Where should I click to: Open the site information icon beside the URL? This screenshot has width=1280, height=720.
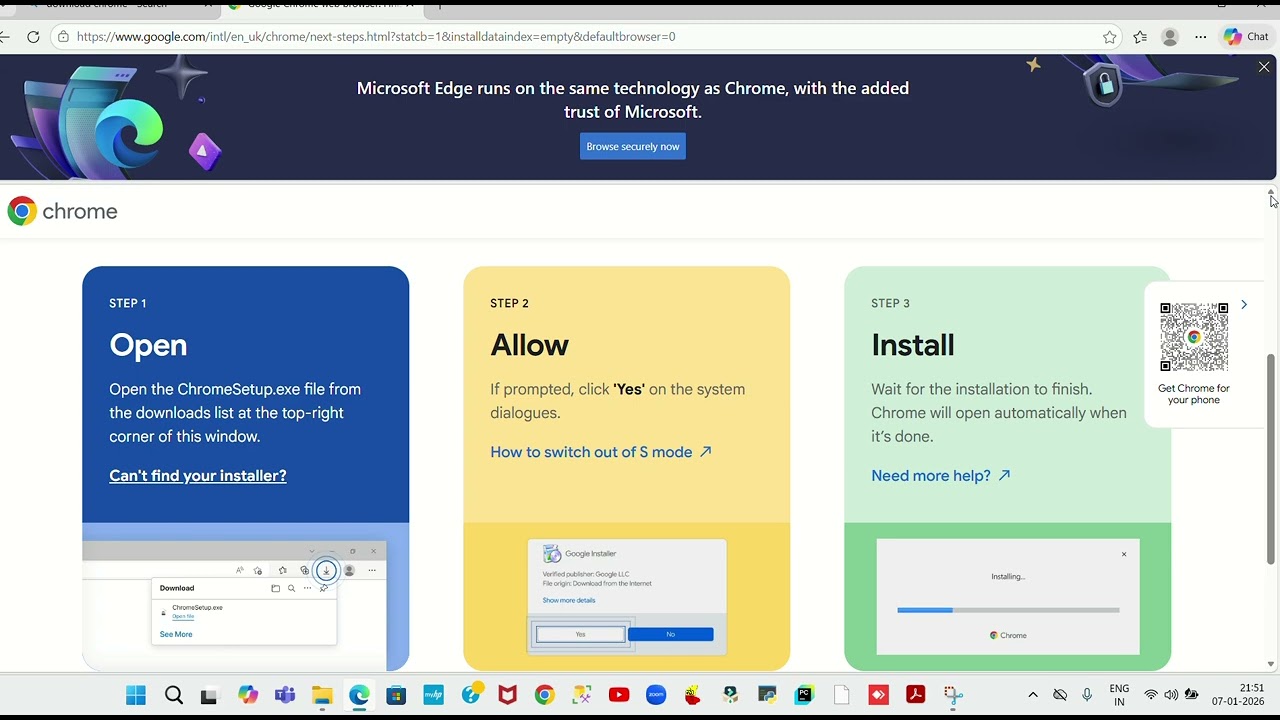pyautogui.click(x=63, y=37)
